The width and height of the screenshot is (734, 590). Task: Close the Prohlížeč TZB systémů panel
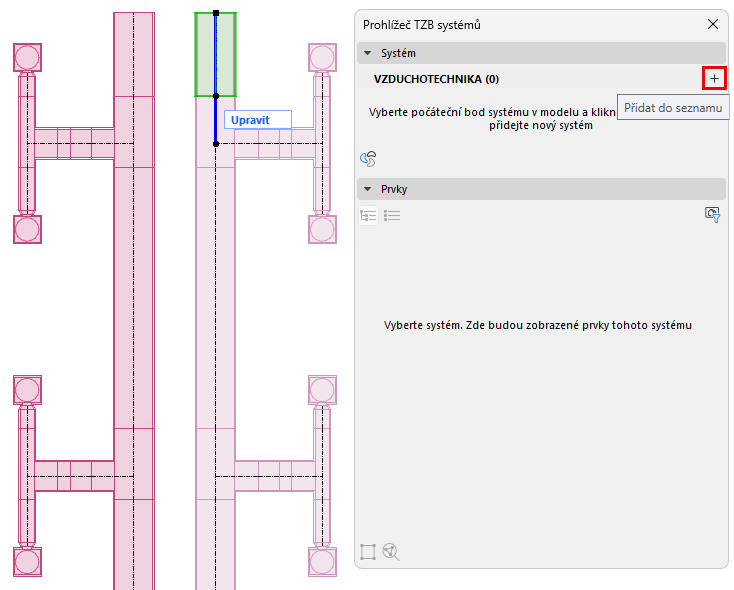point(712,24)
